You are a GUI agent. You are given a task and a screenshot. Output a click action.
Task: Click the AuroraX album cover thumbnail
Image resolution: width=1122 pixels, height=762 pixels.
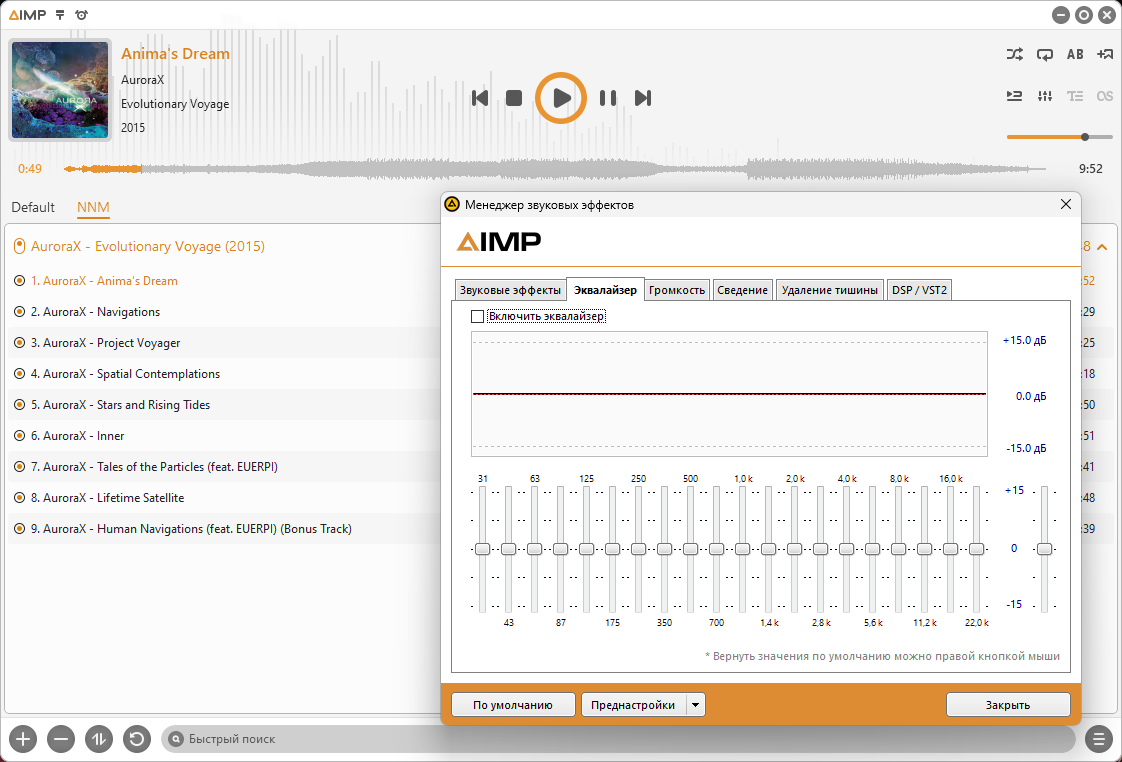click(x=60, y=89)
